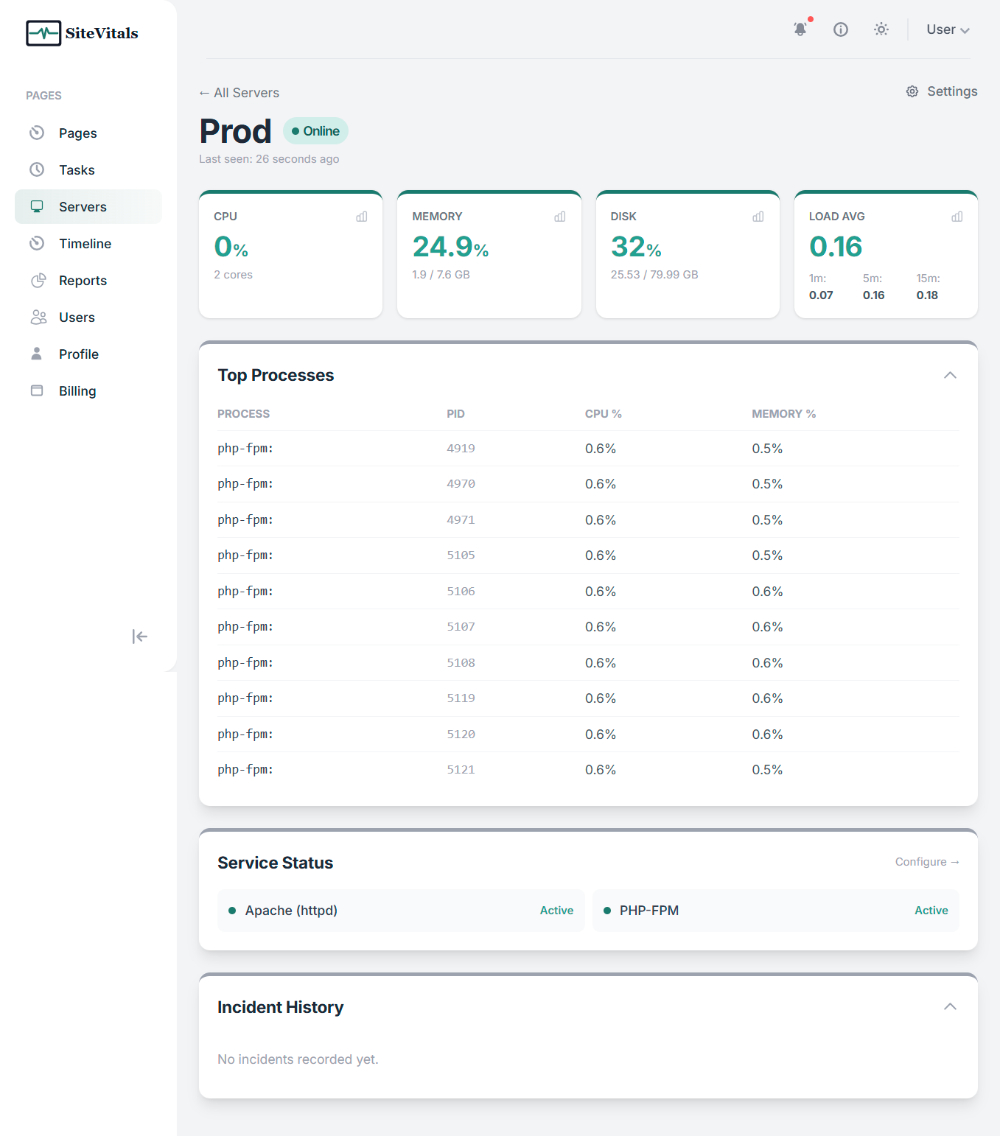
Task: Collapse the sidebar using the arrow icon
Action: point(139,636)
